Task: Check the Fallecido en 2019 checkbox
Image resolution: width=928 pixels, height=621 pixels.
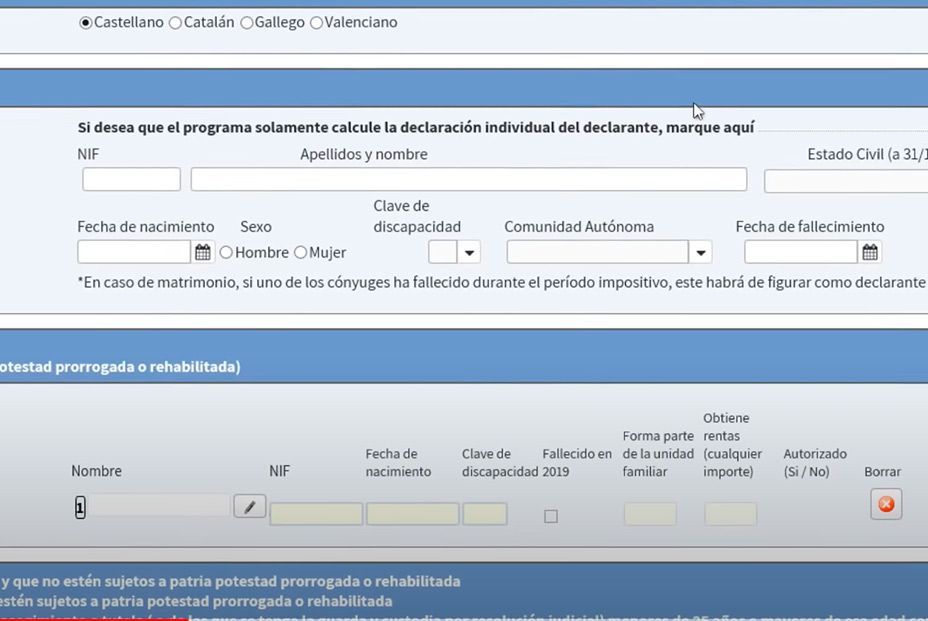Action: click(551, 514)
